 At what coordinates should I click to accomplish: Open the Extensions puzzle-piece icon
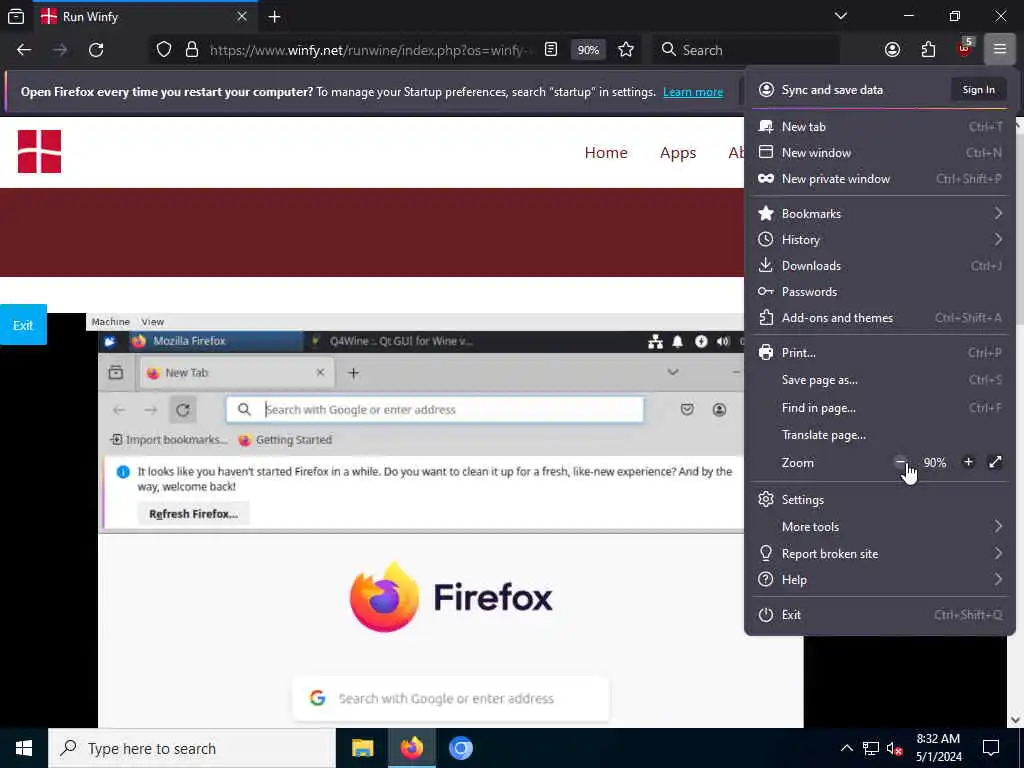point(928,50)
